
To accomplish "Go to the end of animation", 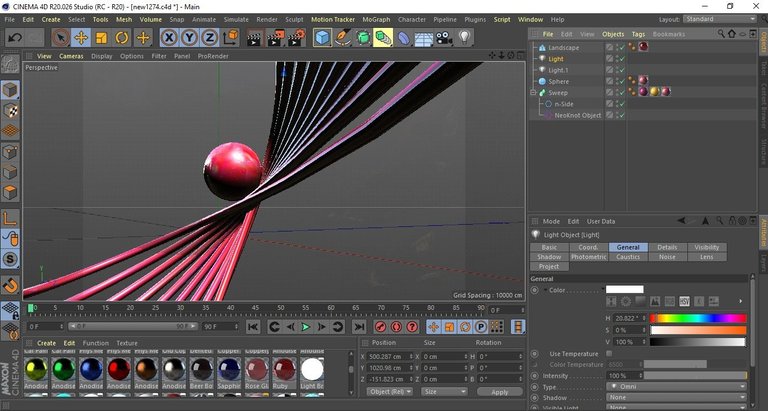I will tap(359, 327).
